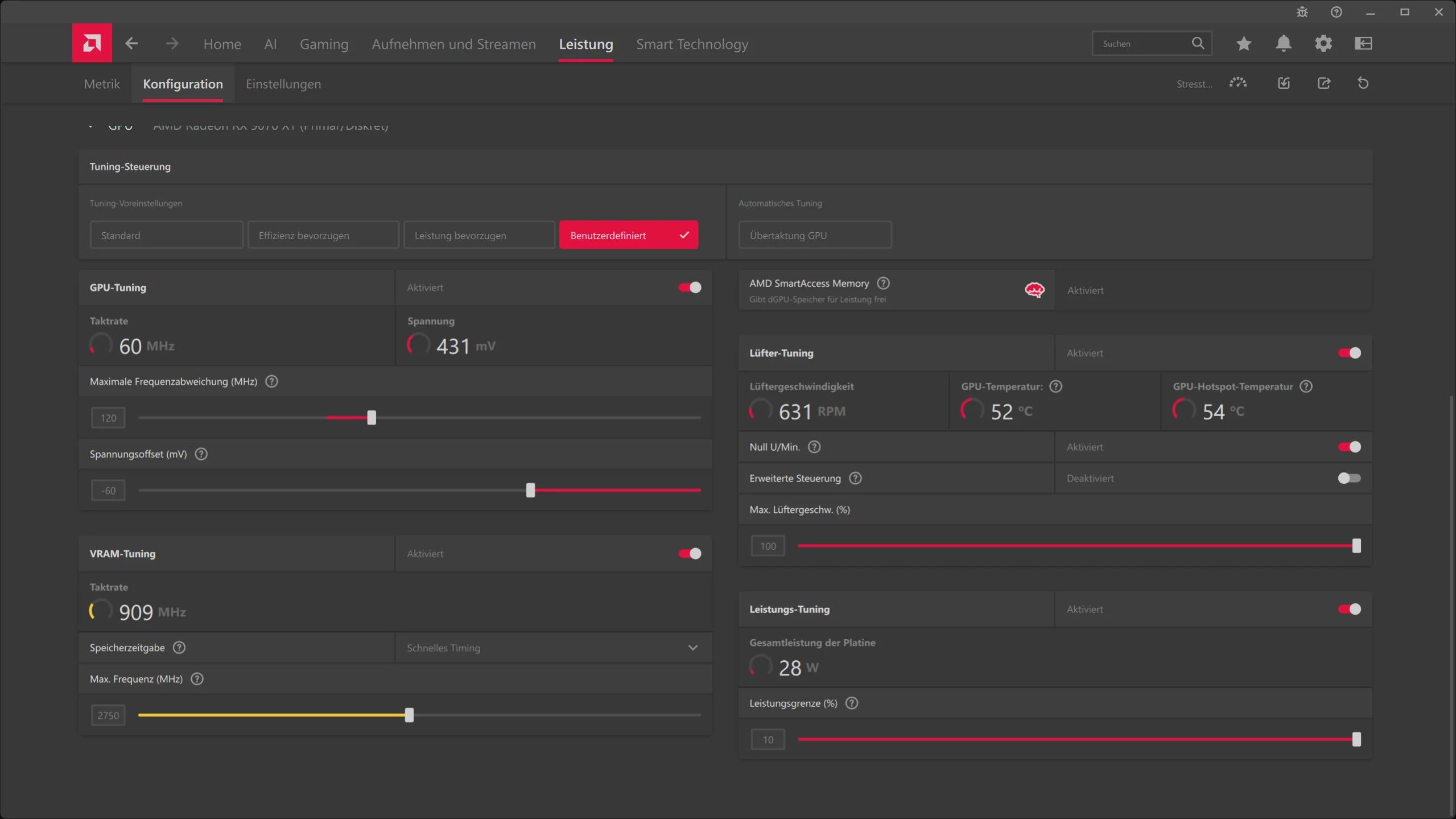Click the power limit value box 10
Screen dimensions: 1456x819
pyautogui.click(x=768, y=739)
